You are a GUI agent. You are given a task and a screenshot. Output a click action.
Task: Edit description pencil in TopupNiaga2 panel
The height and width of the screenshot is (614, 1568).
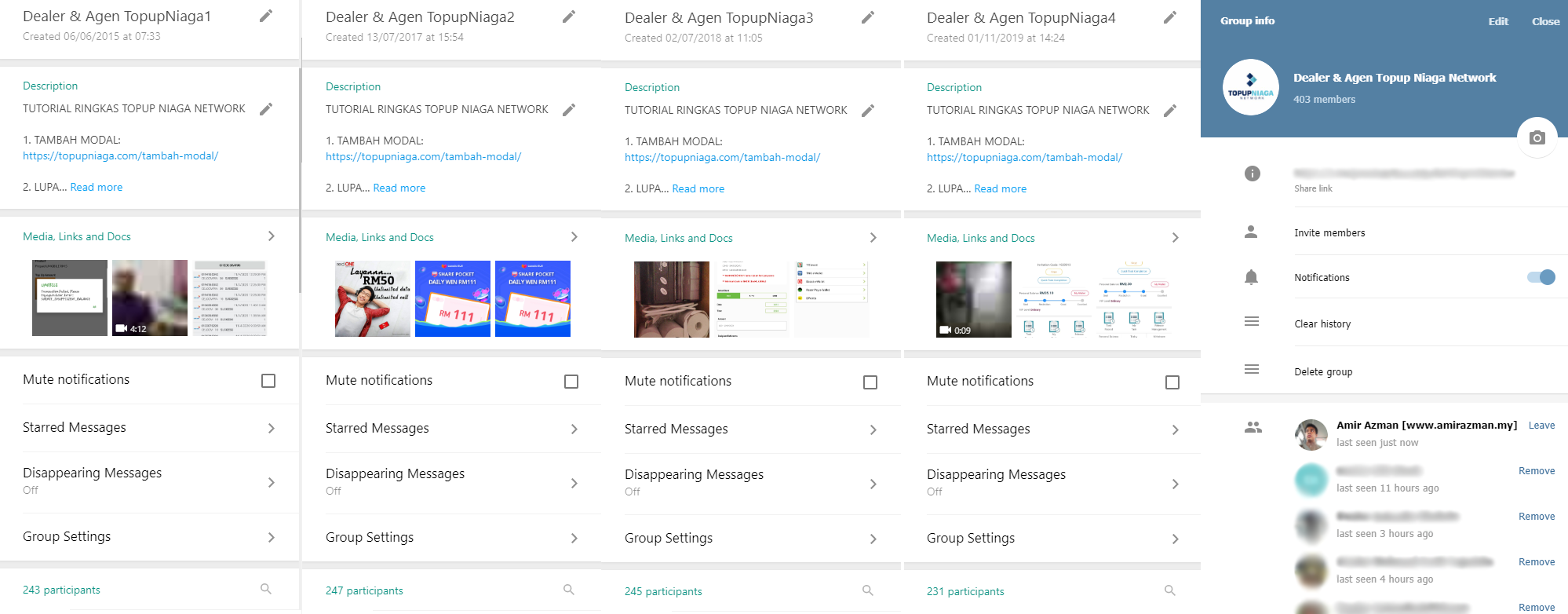point(569,110)
